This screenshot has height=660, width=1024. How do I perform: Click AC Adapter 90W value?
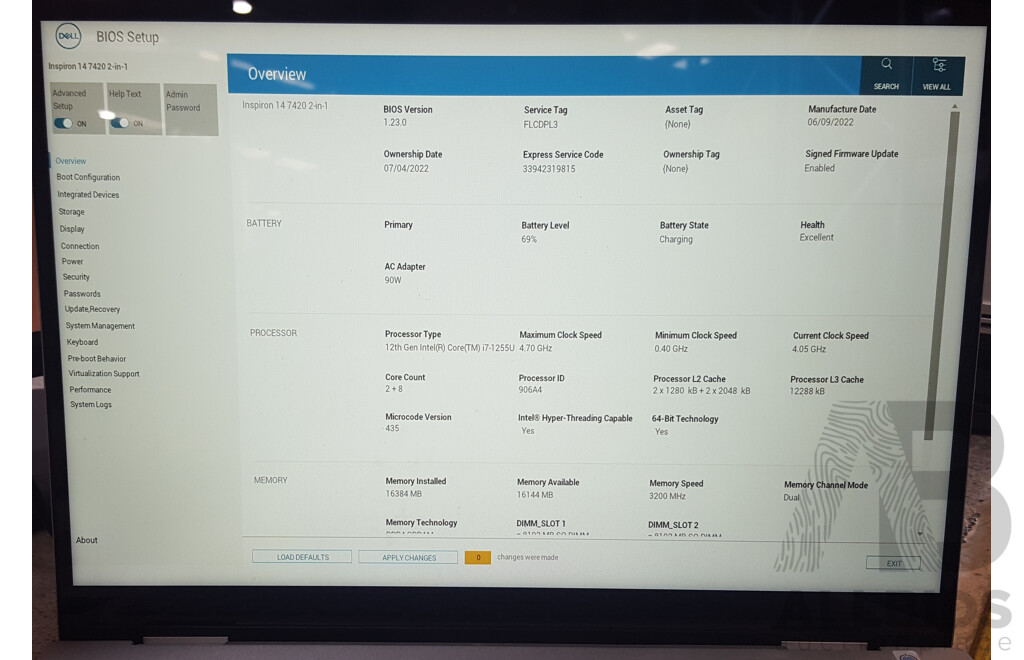pos(393,280)
